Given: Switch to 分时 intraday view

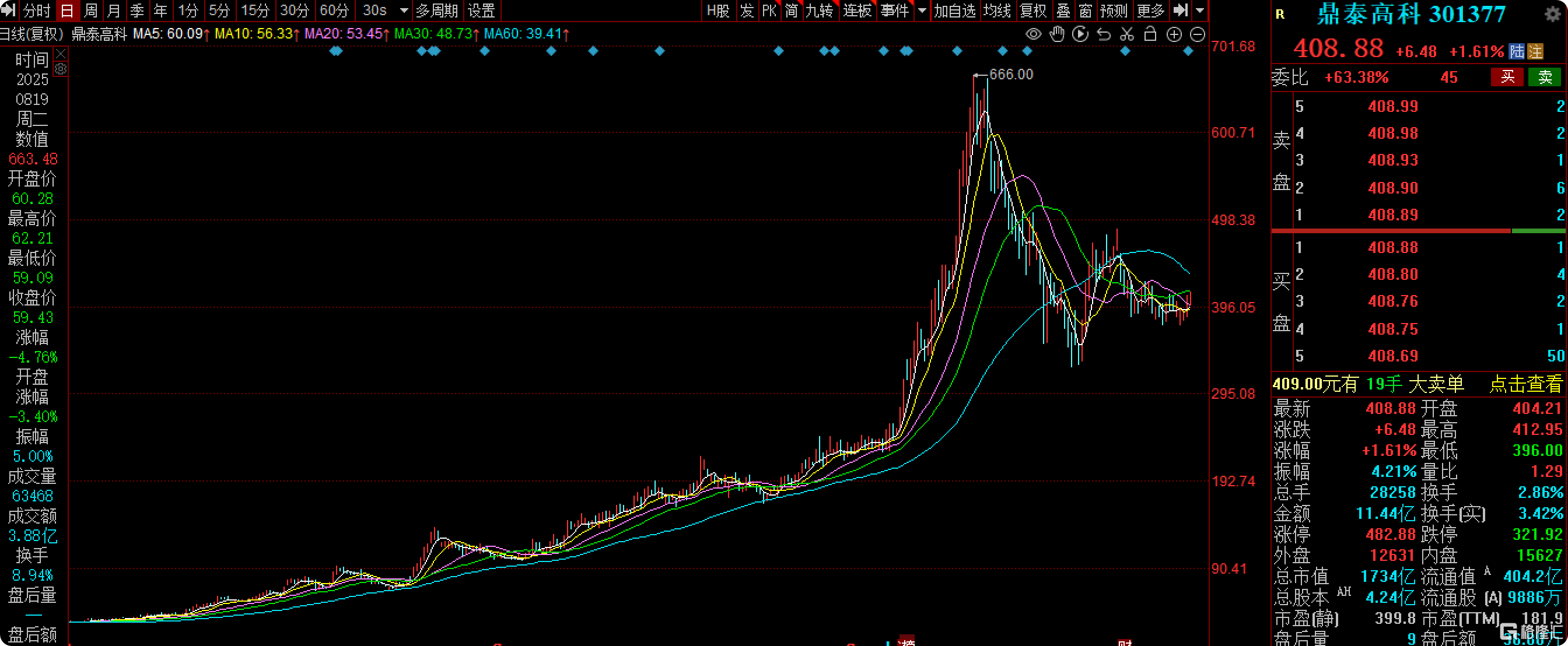Looking at the screenshot, I should click(37, 10).
